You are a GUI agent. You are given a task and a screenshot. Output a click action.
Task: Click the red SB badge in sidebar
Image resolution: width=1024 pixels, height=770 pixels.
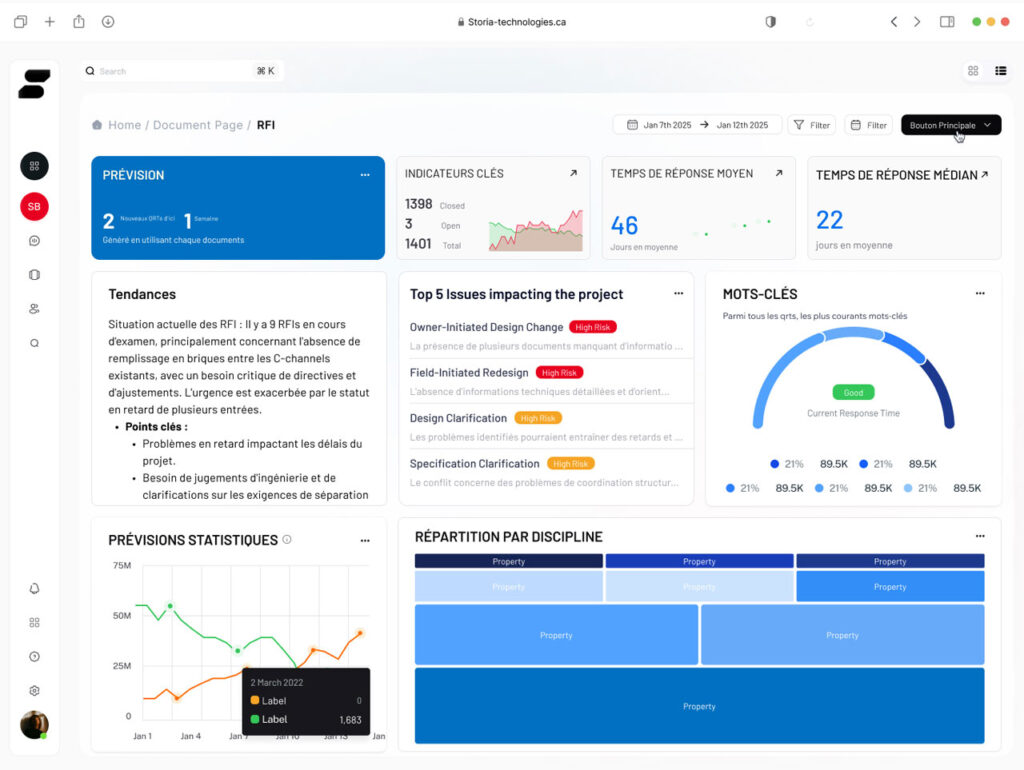pos(34,207)
